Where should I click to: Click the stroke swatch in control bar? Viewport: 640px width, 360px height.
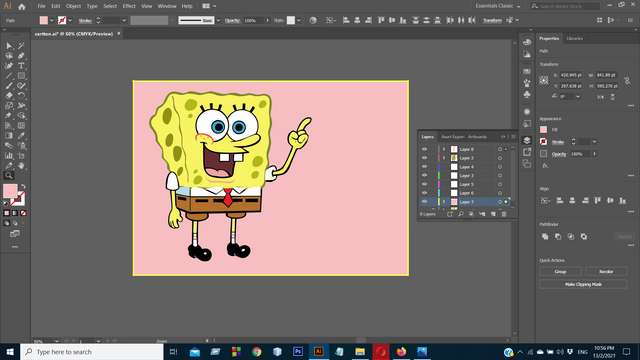[x=62, y=20]
